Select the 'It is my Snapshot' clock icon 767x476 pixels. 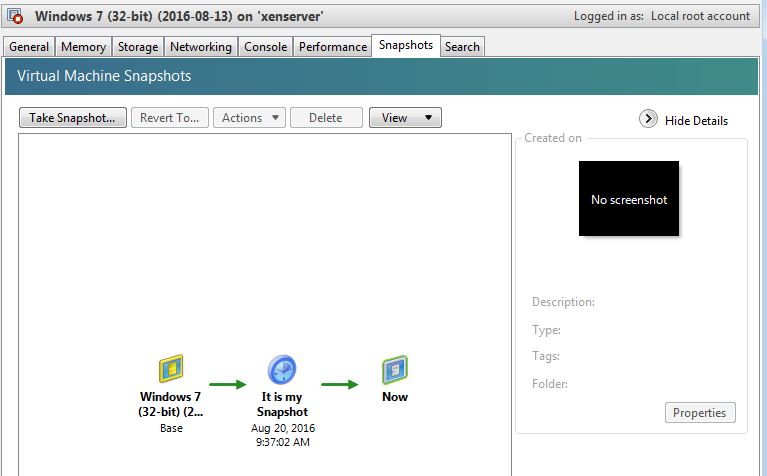click(x=282, y=371)
